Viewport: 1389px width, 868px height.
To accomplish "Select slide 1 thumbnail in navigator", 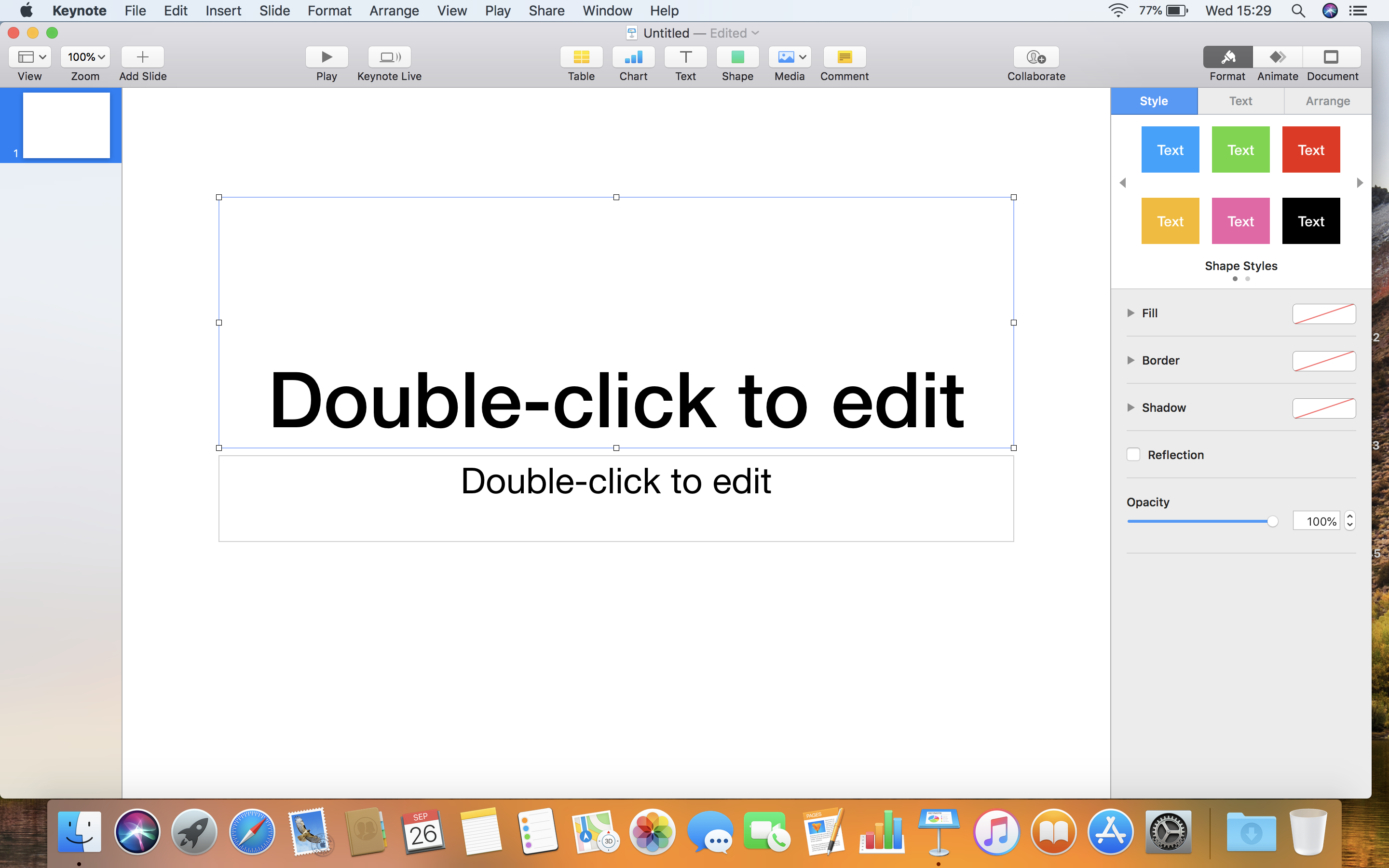I will (66, 125).
